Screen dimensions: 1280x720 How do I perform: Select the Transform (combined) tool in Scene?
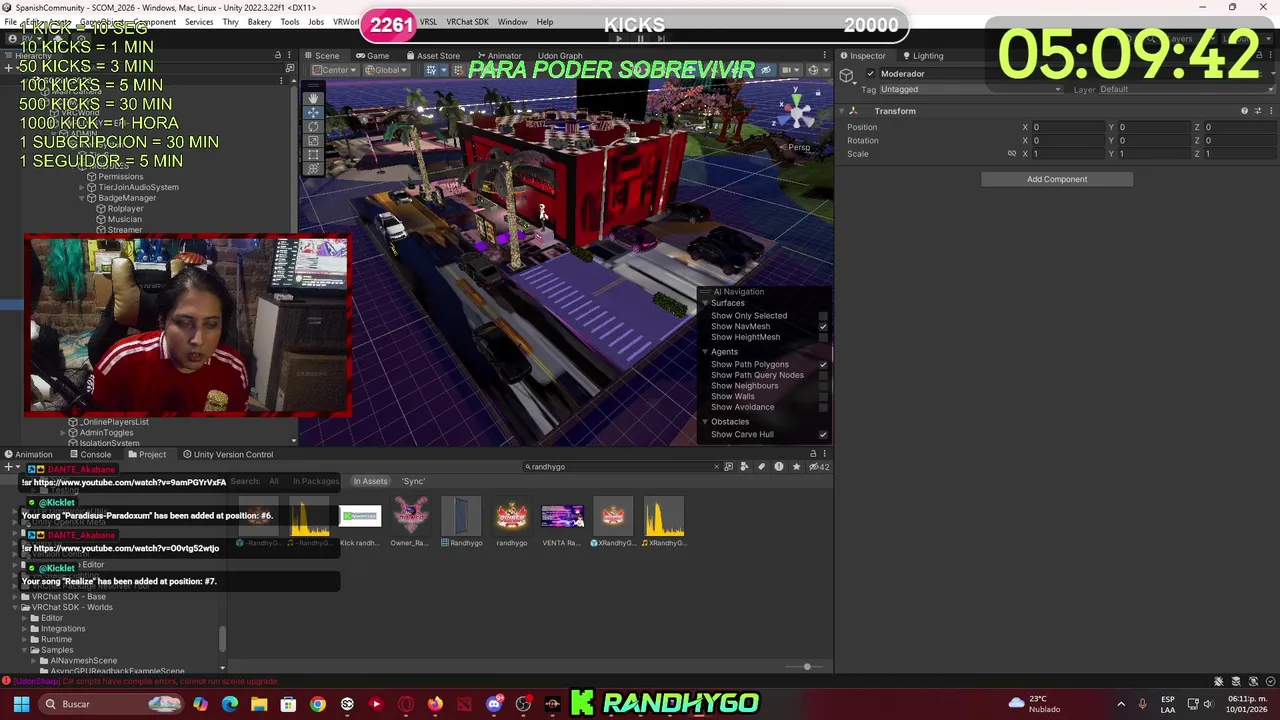(313, 168)
